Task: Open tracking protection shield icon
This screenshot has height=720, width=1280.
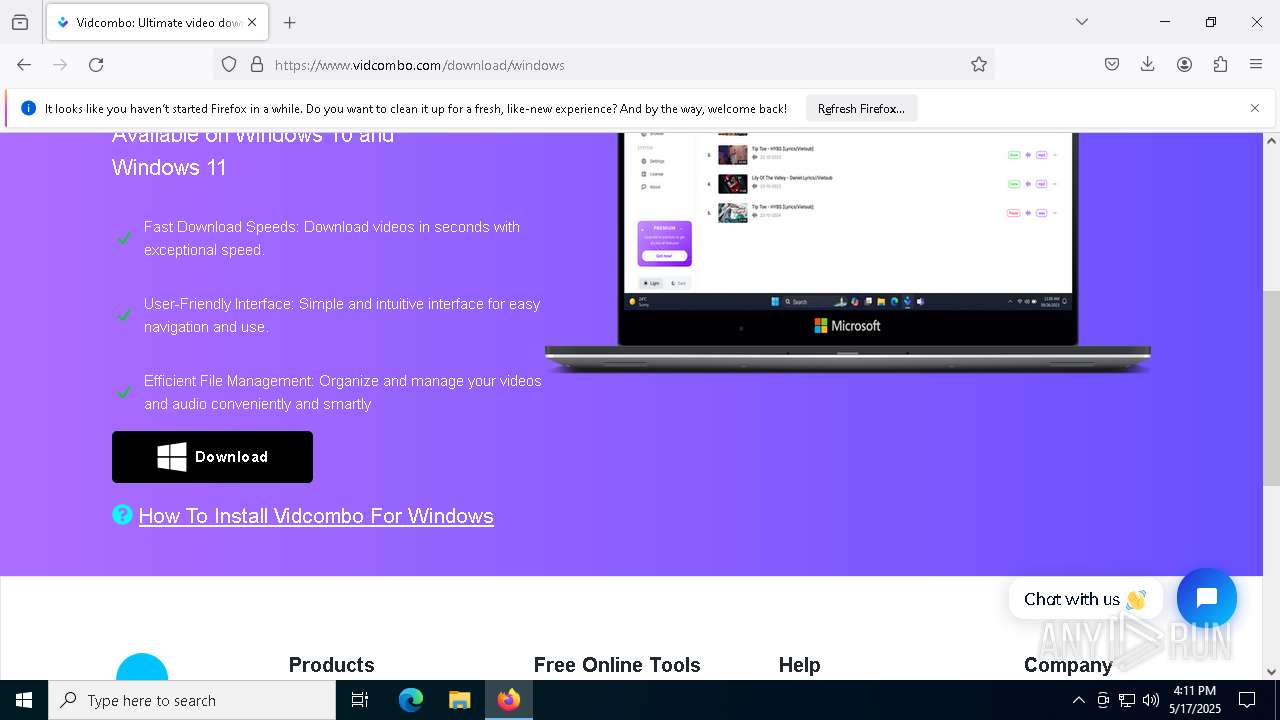Action: coord(229,65)
